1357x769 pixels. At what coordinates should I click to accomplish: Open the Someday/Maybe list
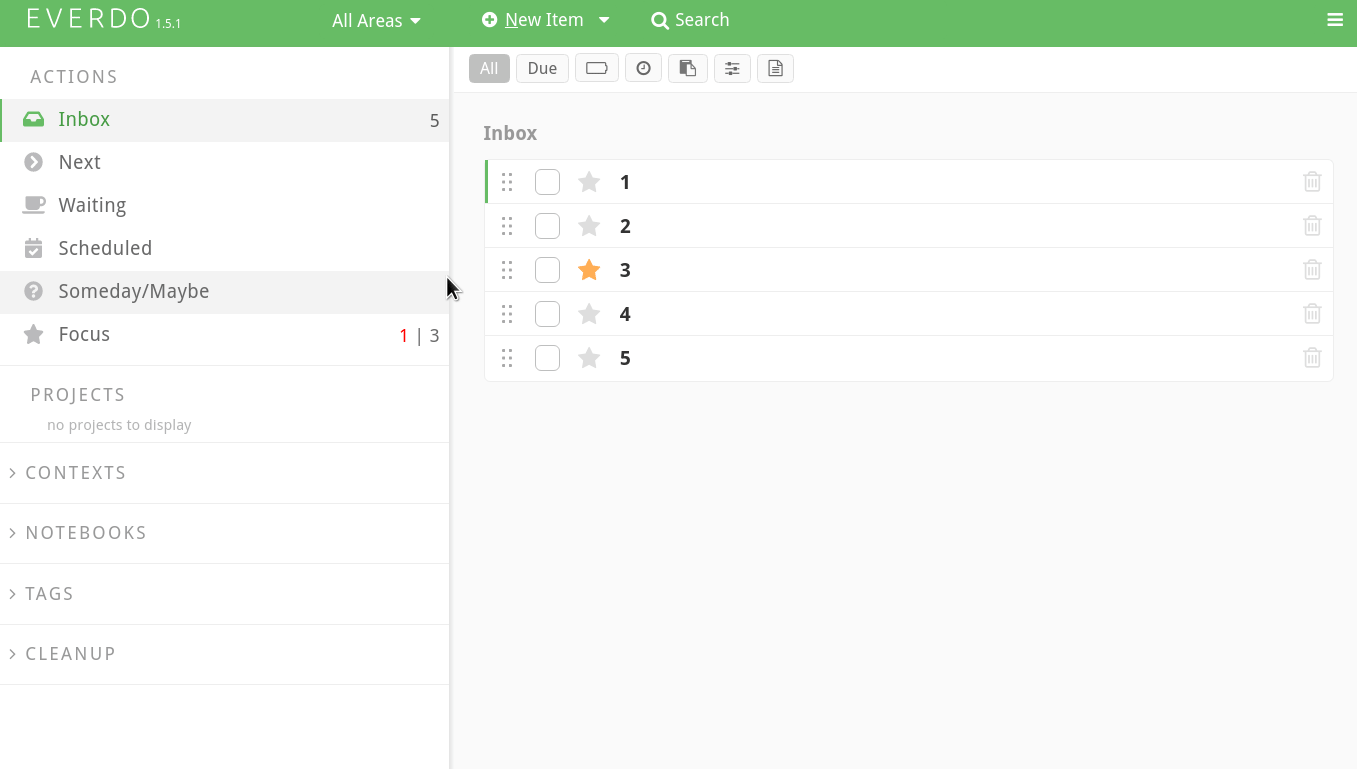[133, 291]
